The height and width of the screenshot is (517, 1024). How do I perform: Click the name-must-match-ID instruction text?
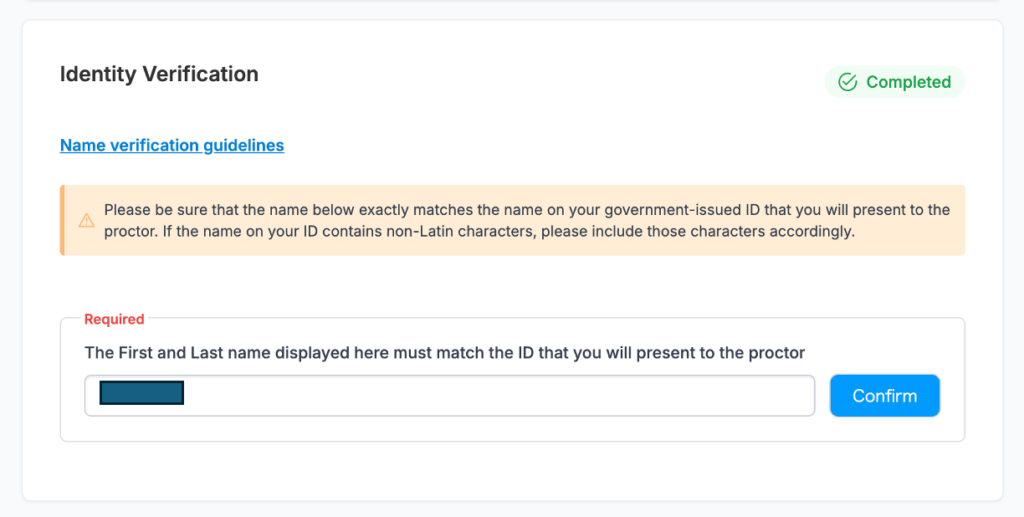coord(445,352)
